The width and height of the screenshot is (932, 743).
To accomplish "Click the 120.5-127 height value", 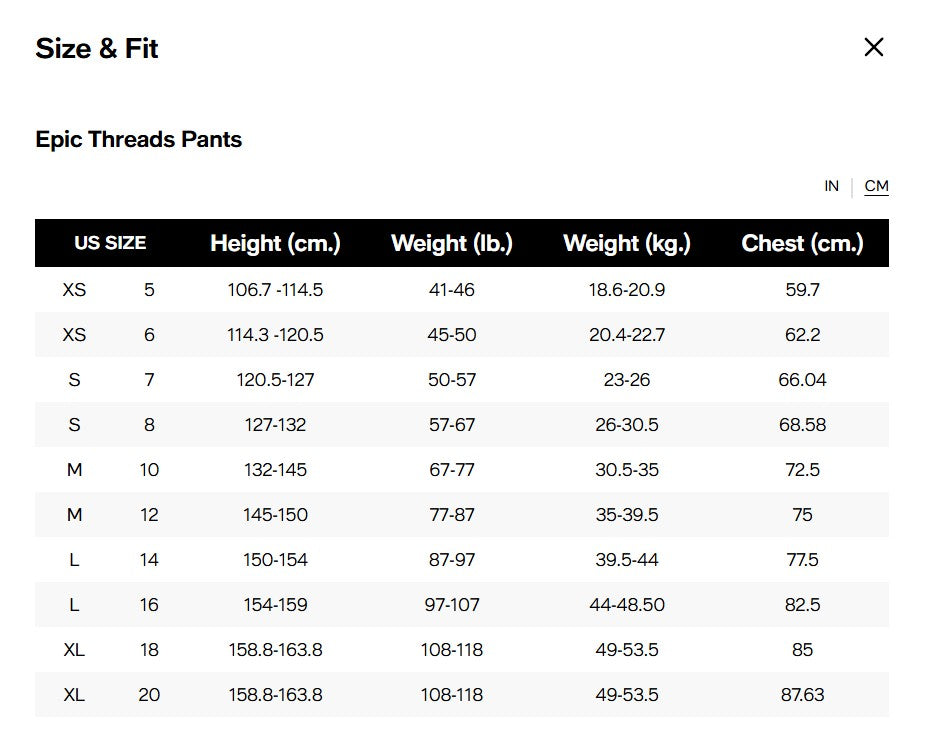I will [x=275, y=380].
